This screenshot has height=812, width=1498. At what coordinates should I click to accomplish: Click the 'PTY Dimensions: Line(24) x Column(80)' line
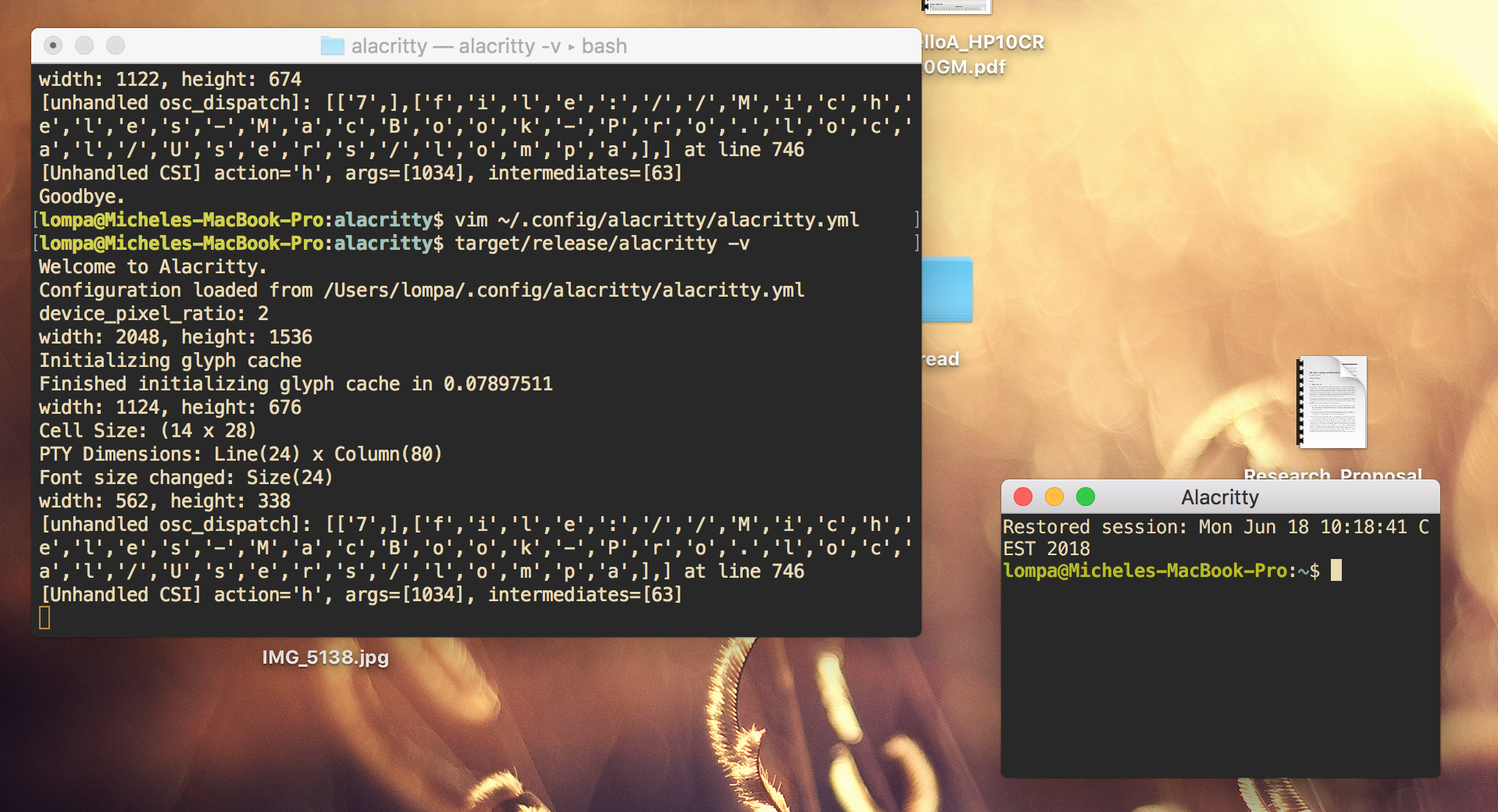tap(241, 454)
